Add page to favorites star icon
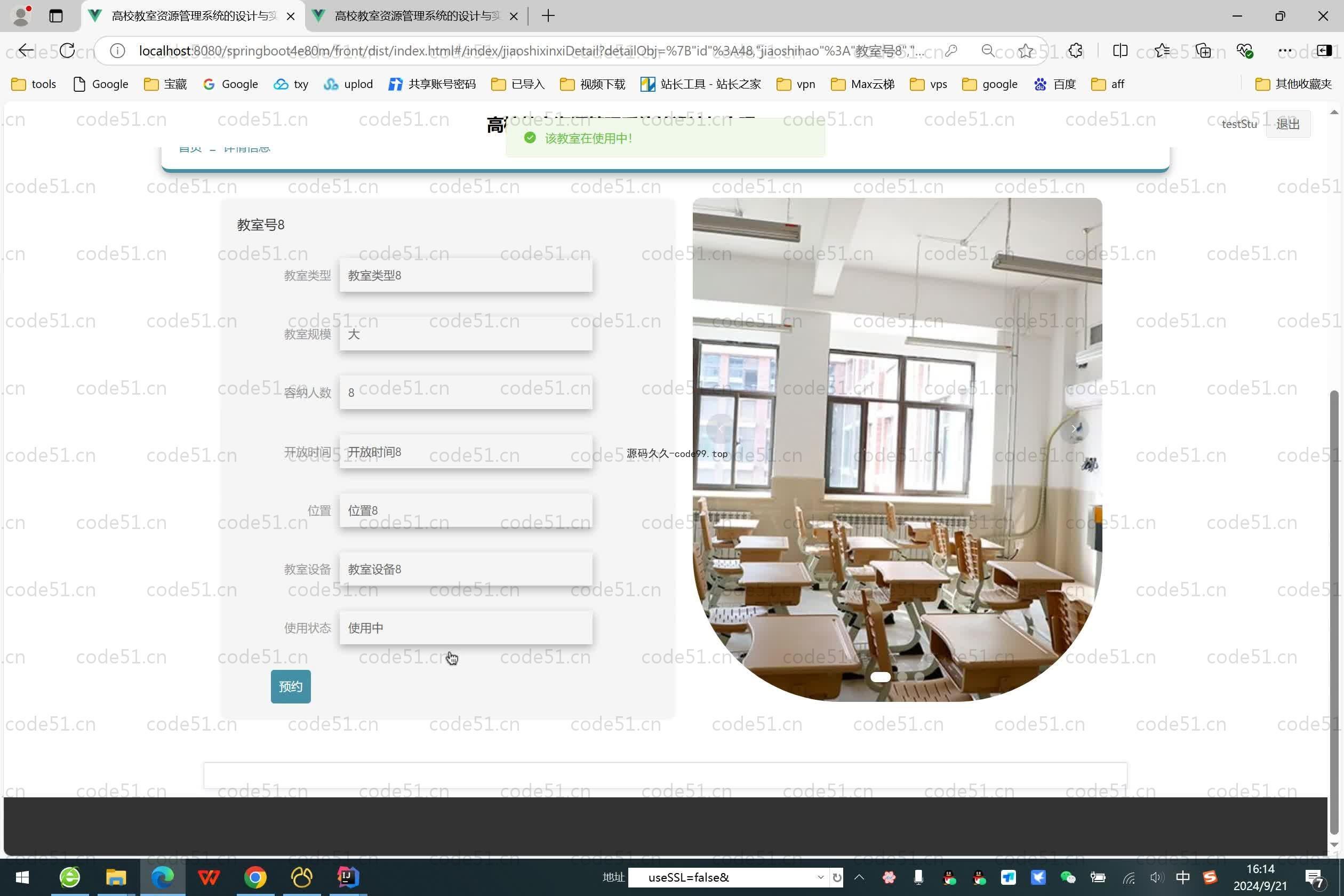Screen dimensions: 1344x896 click(1026, 51)
